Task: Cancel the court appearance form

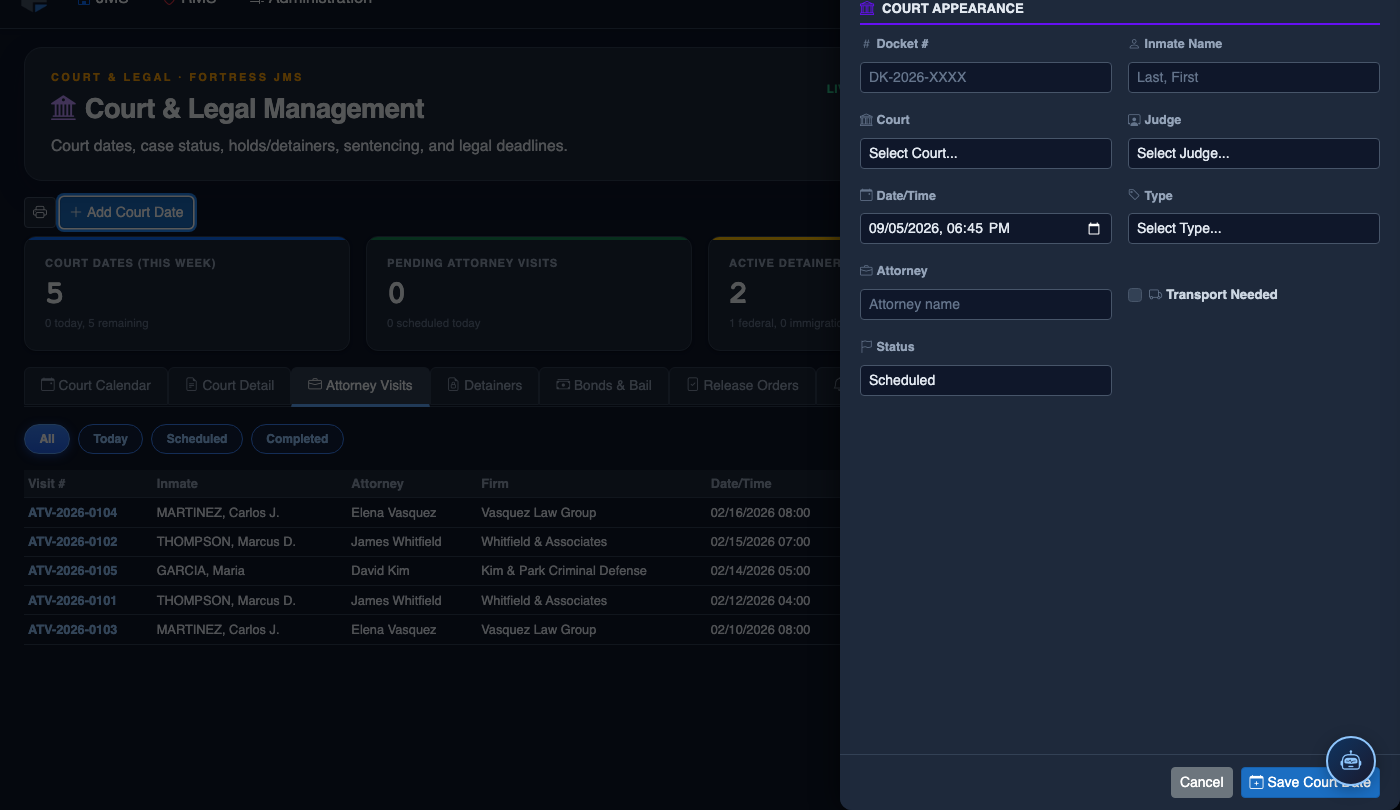Action: click(x=1202, y=782)
